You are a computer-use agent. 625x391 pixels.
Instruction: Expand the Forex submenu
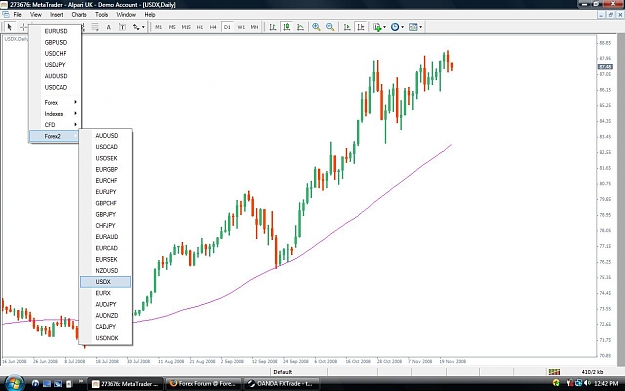[x=55, y=102]
